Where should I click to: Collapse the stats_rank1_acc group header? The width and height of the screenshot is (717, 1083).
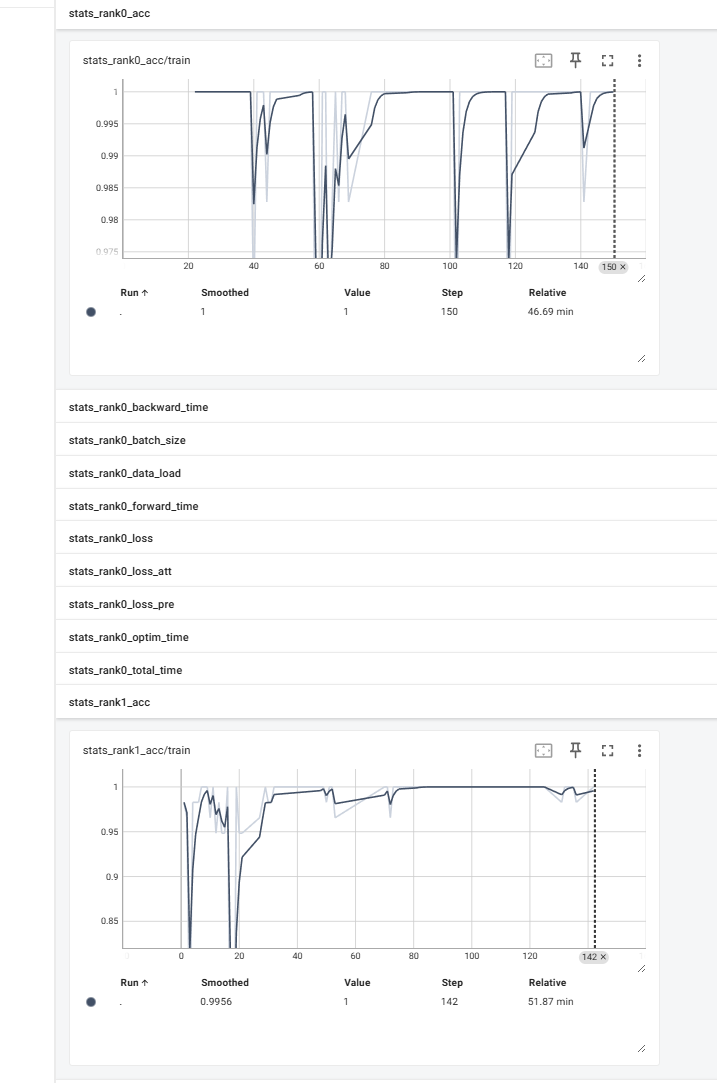tap(110, 703)
